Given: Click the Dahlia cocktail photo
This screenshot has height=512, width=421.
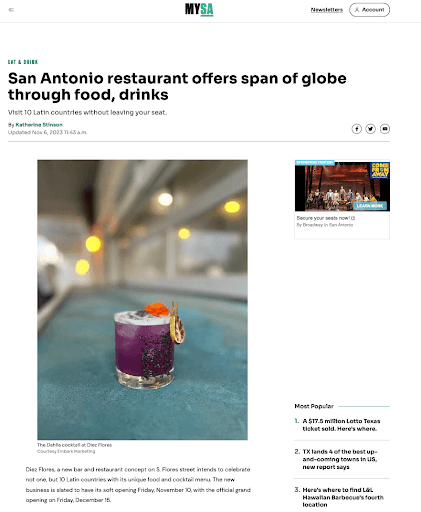Looking at the screenshot, I should [x=142, y=300].
